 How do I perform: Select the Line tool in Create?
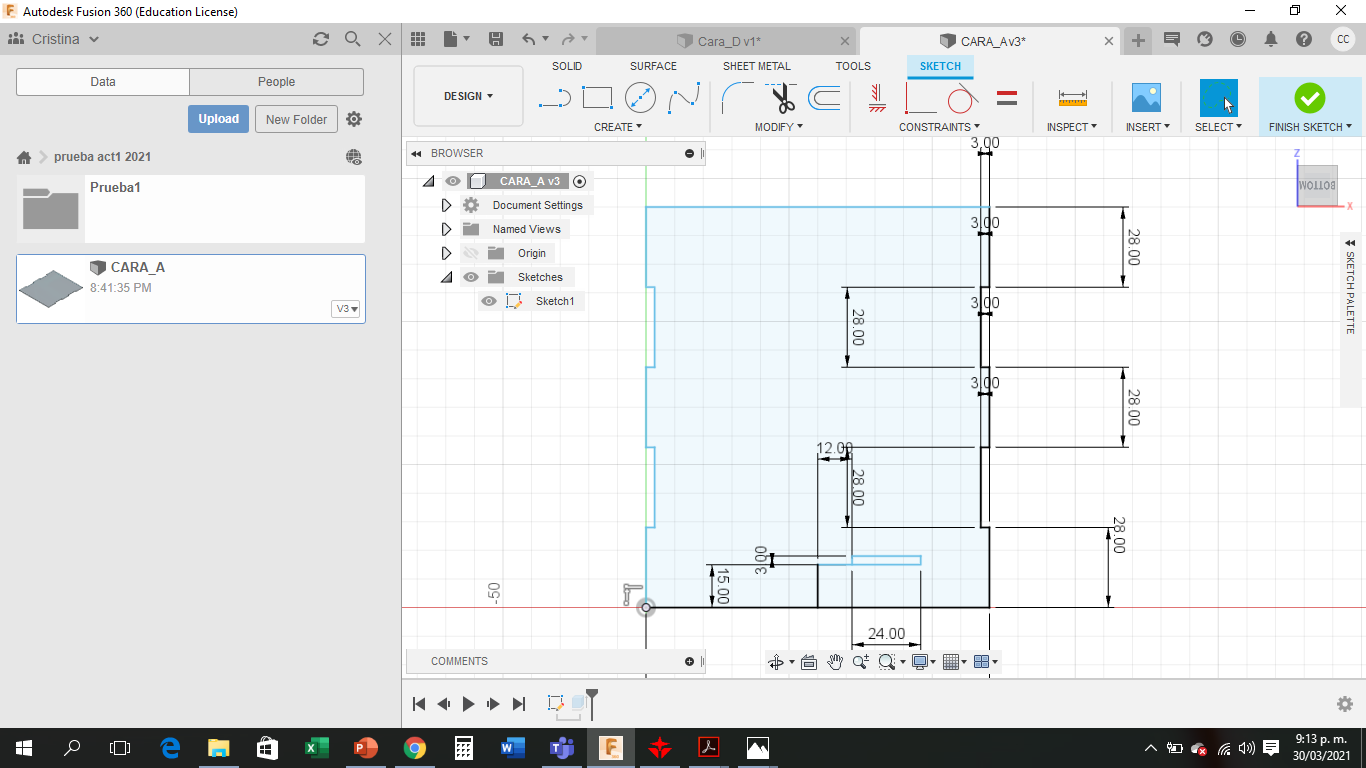(x=554, y=98)
